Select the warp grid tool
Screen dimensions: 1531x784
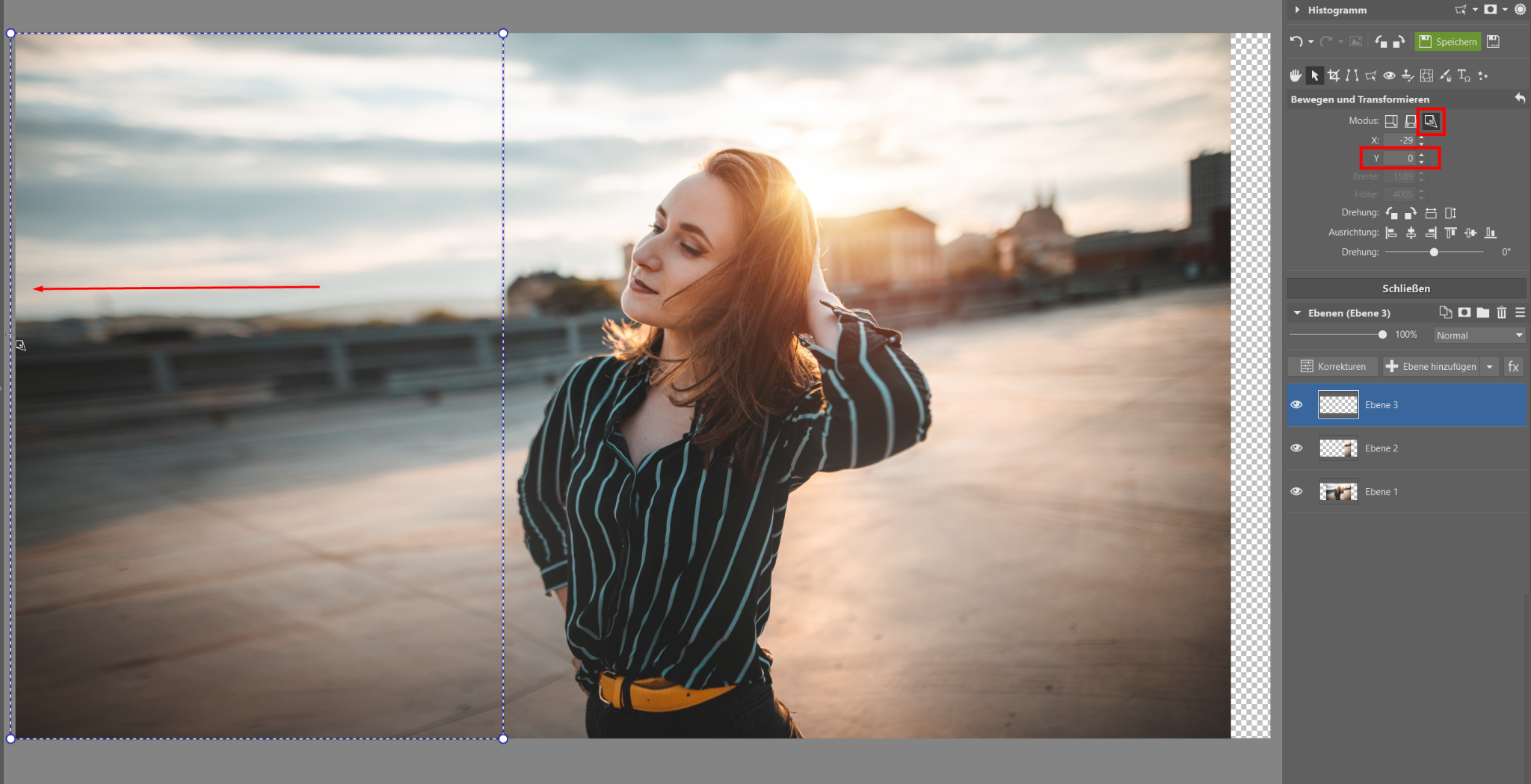point(1426,75)
